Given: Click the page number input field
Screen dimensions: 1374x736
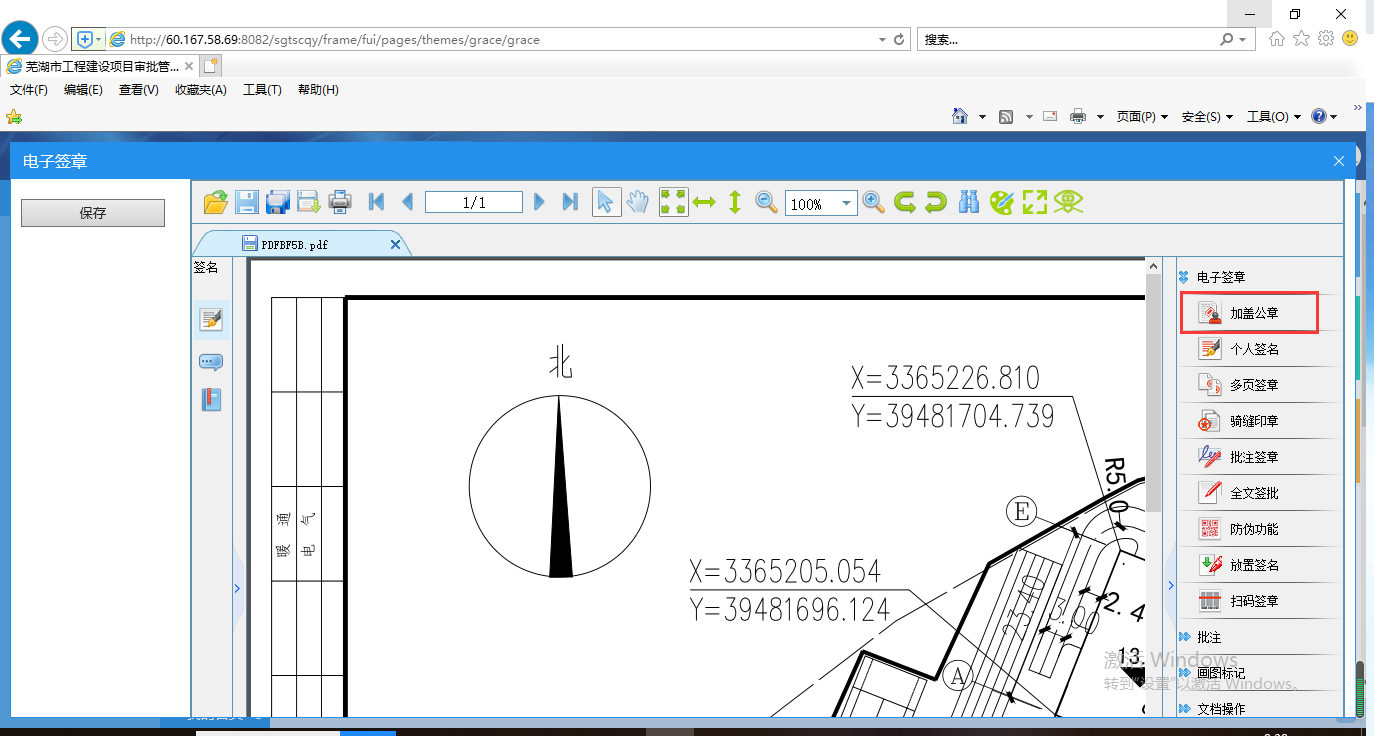Looking at the screenshot, I should click(473, 203).
